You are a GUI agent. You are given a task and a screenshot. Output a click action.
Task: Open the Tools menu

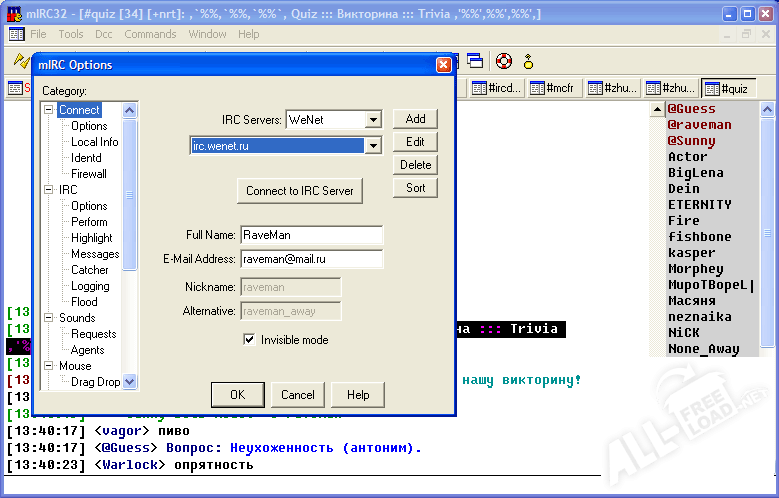point(71,34)
